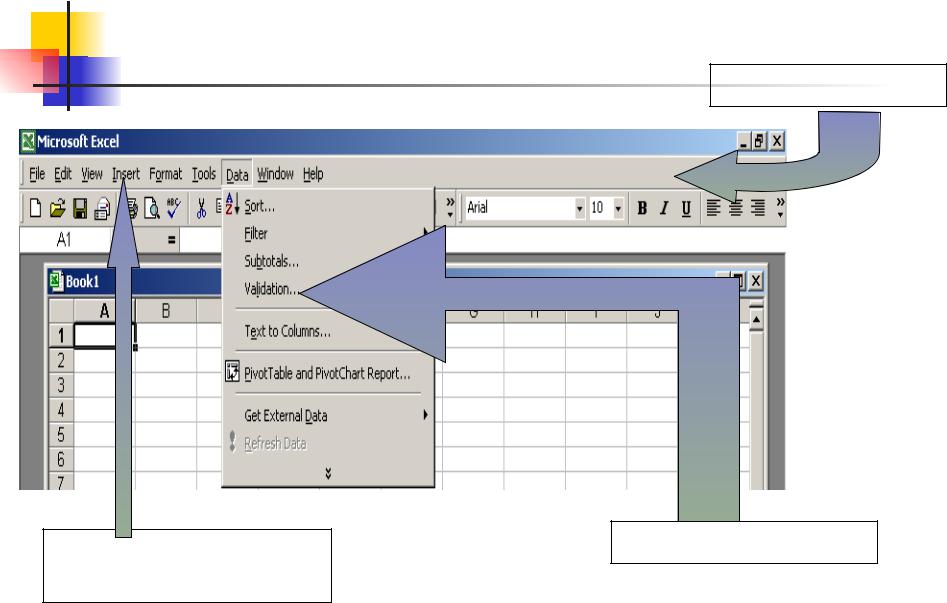Open PivotTable and PivotChart Report...
This screenshot has height=603, width=947.
coord(327,373)
